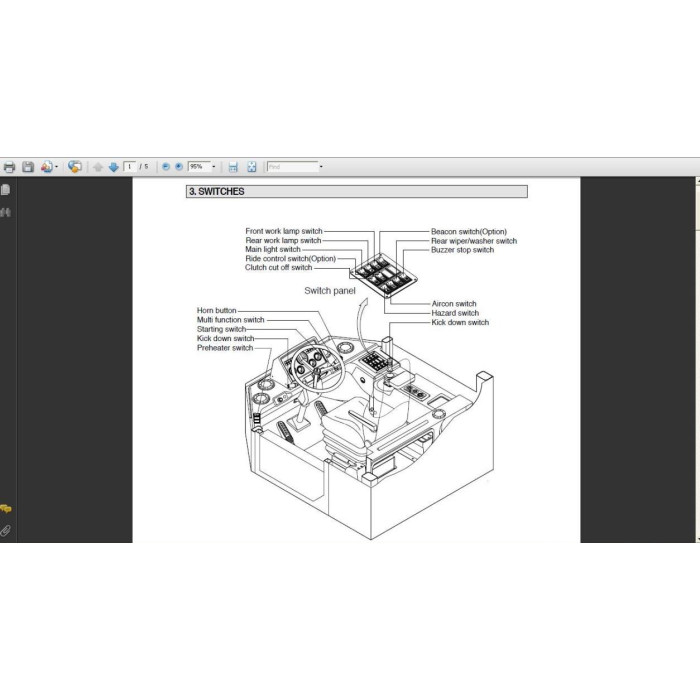Click the 'Switch panel' caption

pyautogui.click(x=330, y=291)
